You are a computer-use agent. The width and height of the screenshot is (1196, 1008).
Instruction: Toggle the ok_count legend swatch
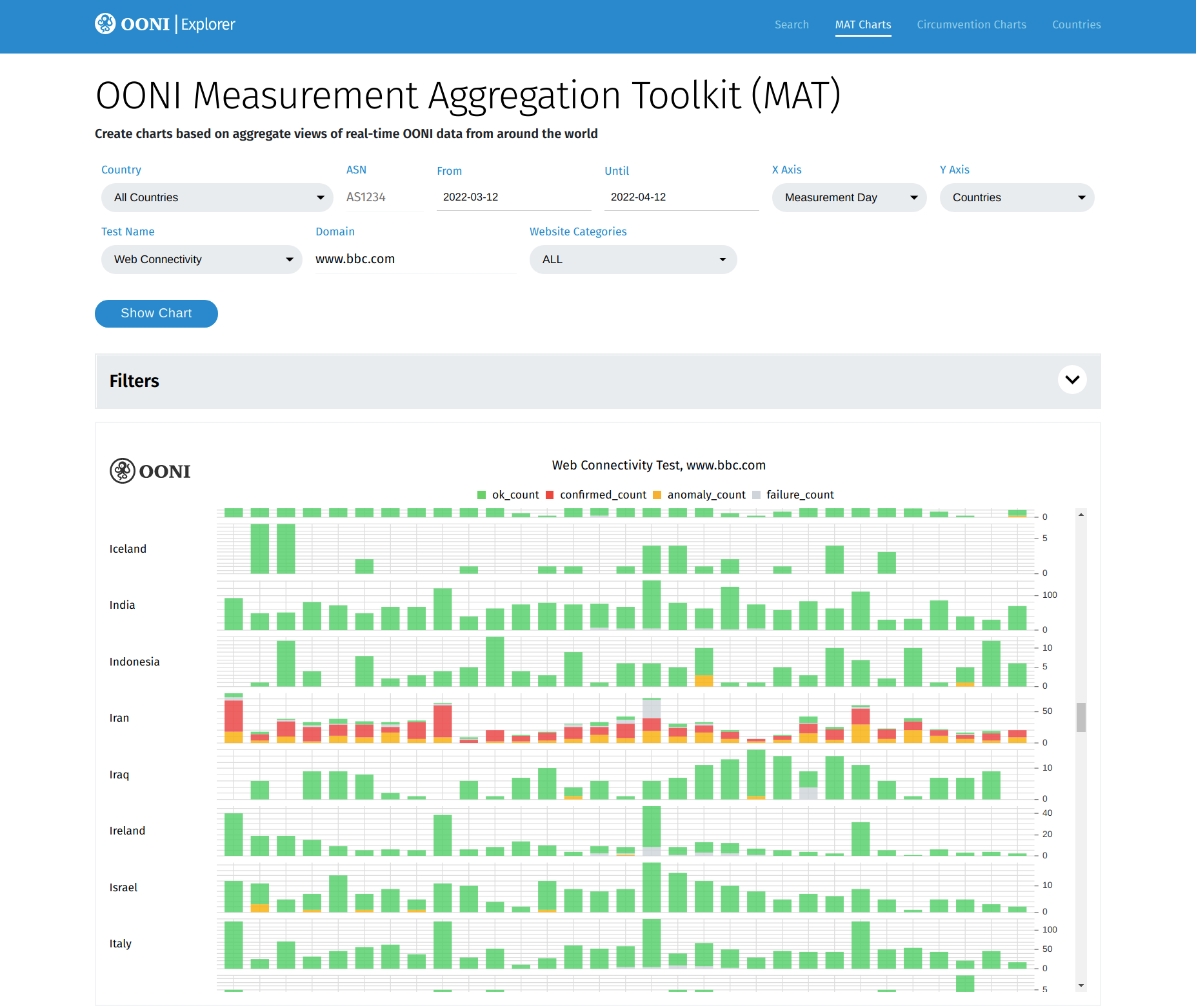click(x=481, y=495)
